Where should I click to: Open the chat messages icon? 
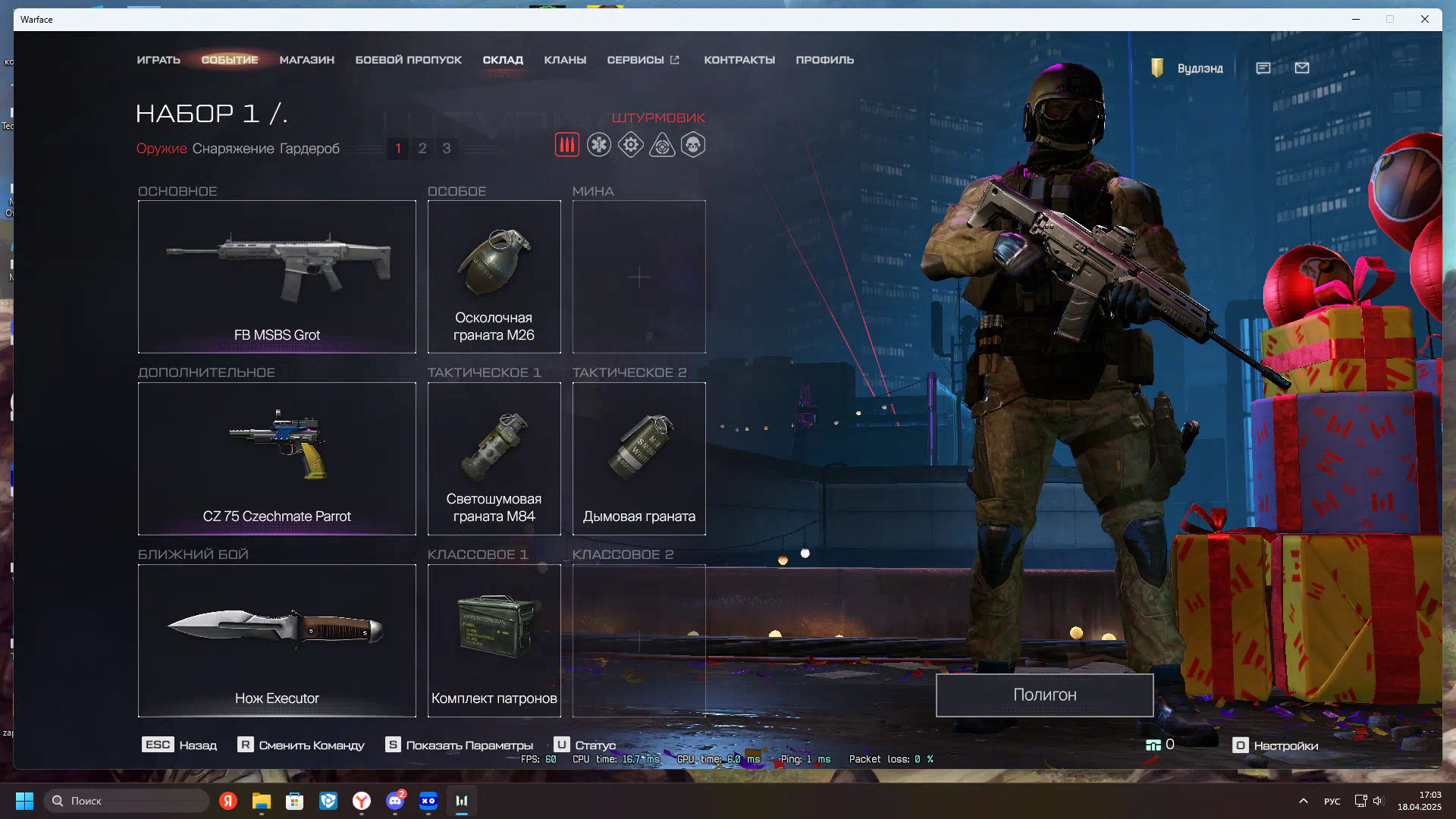[1263, 68]
